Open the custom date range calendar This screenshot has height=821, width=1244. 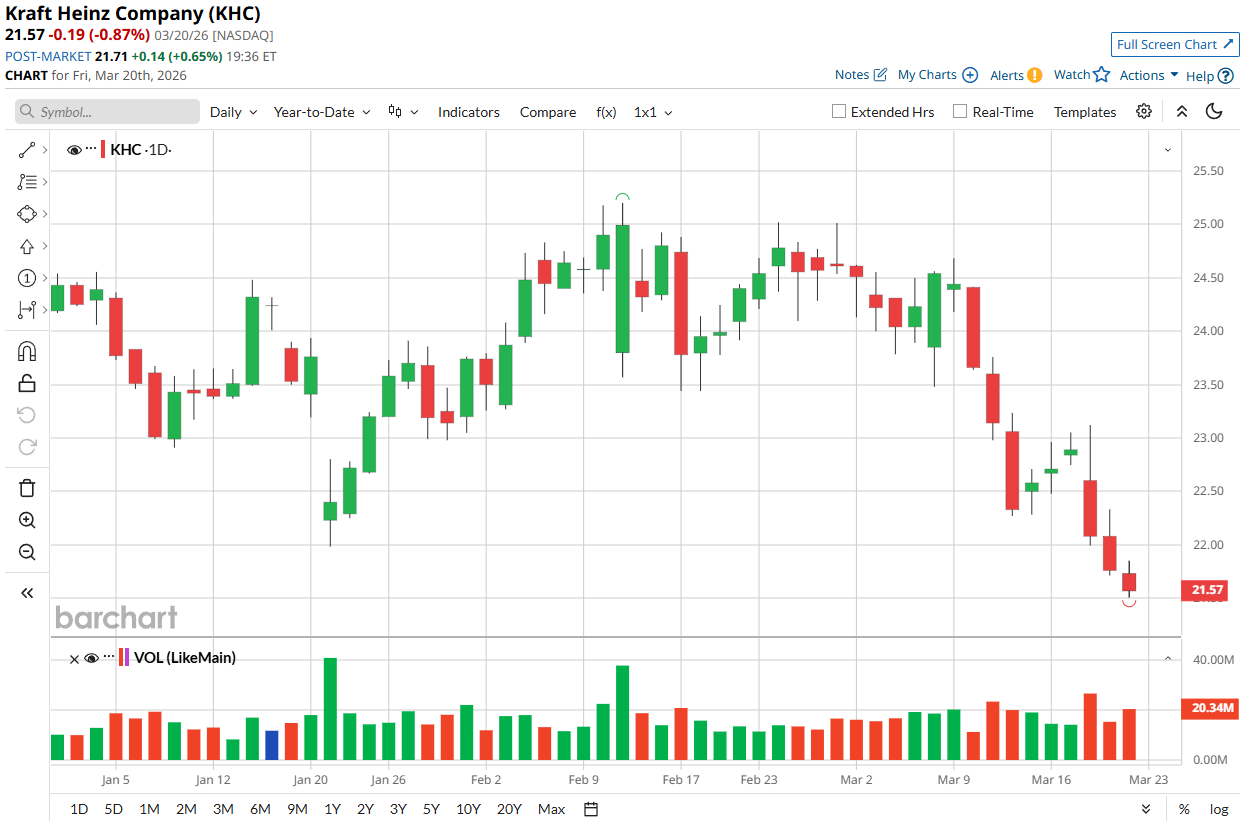coord(591,809)
